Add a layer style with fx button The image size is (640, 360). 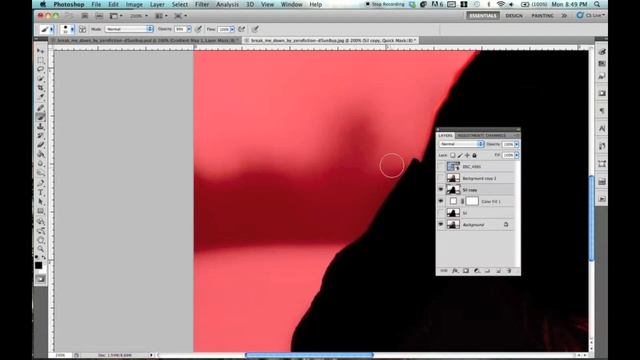tap(455, 271)
